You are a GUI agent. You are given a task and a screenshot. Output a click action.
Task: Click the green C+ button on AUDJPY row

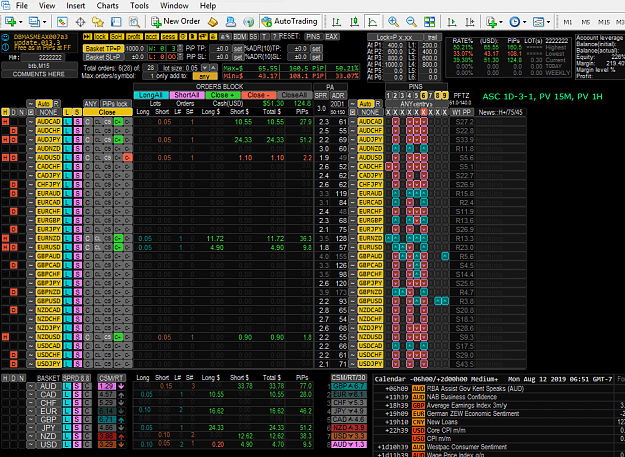[118, 140]
